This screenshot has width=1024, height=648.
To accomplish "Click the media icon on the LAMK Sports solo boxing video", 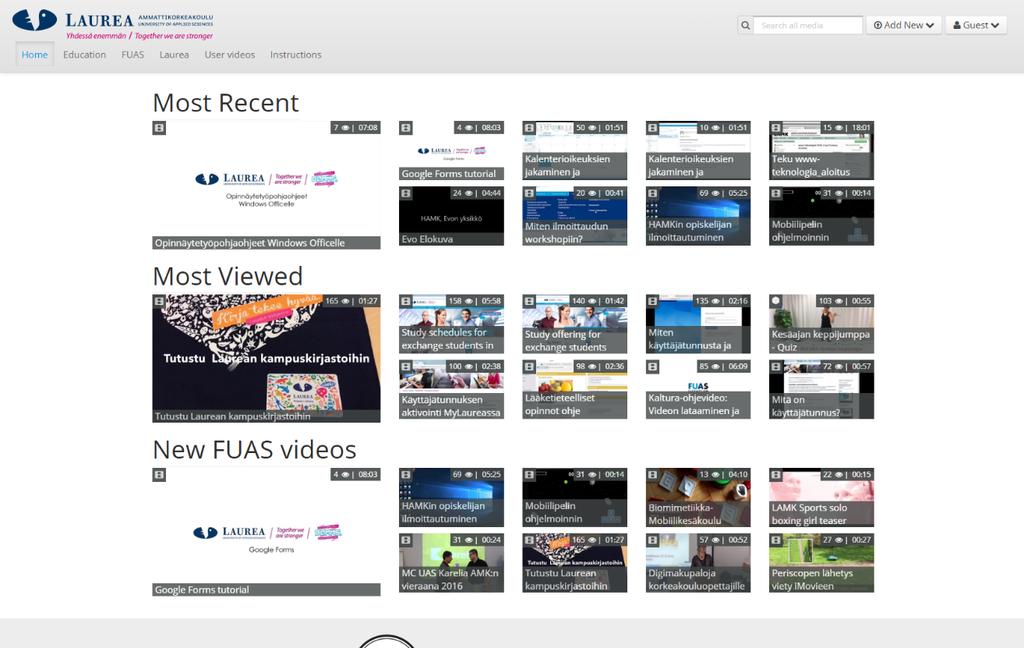I will coord(776,475).
